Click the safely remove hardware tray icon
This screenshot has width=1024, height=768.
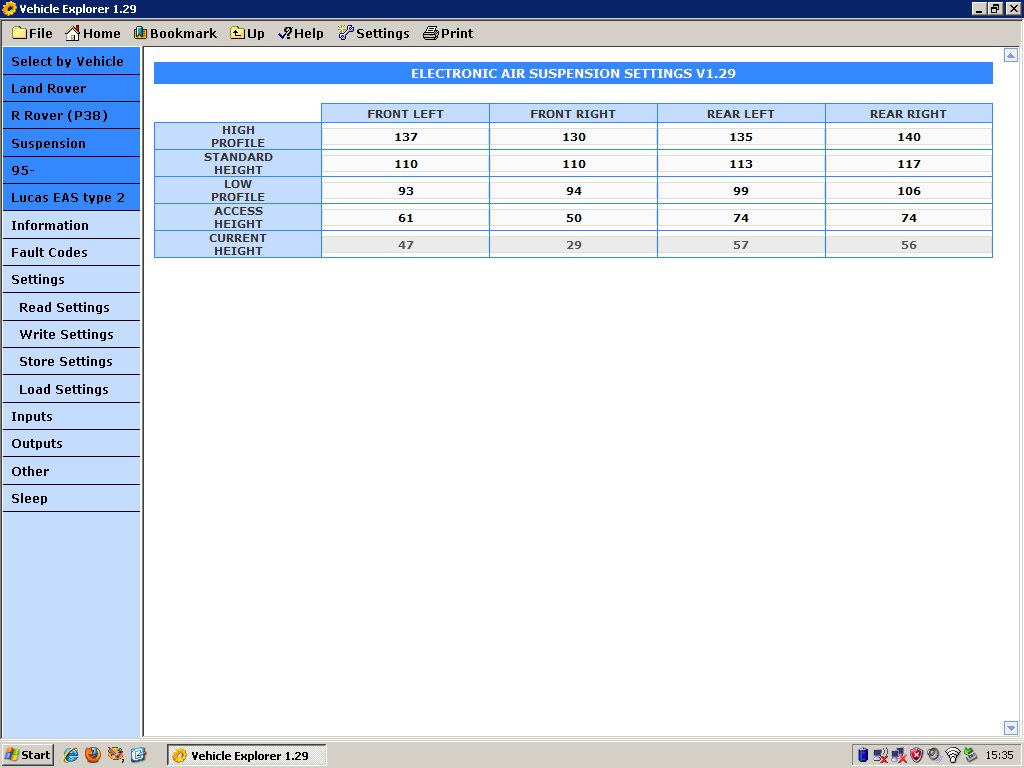(970, 755)
